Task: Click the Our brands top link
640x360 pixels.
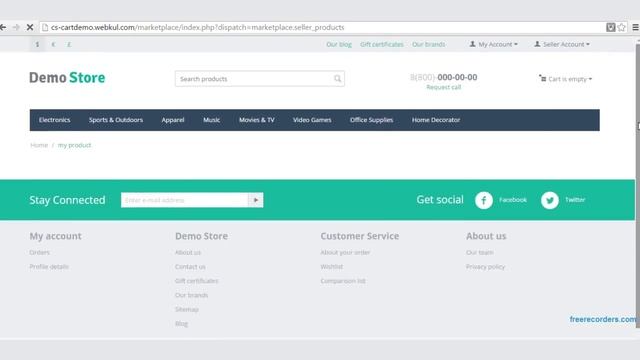Action: point(429,44)
